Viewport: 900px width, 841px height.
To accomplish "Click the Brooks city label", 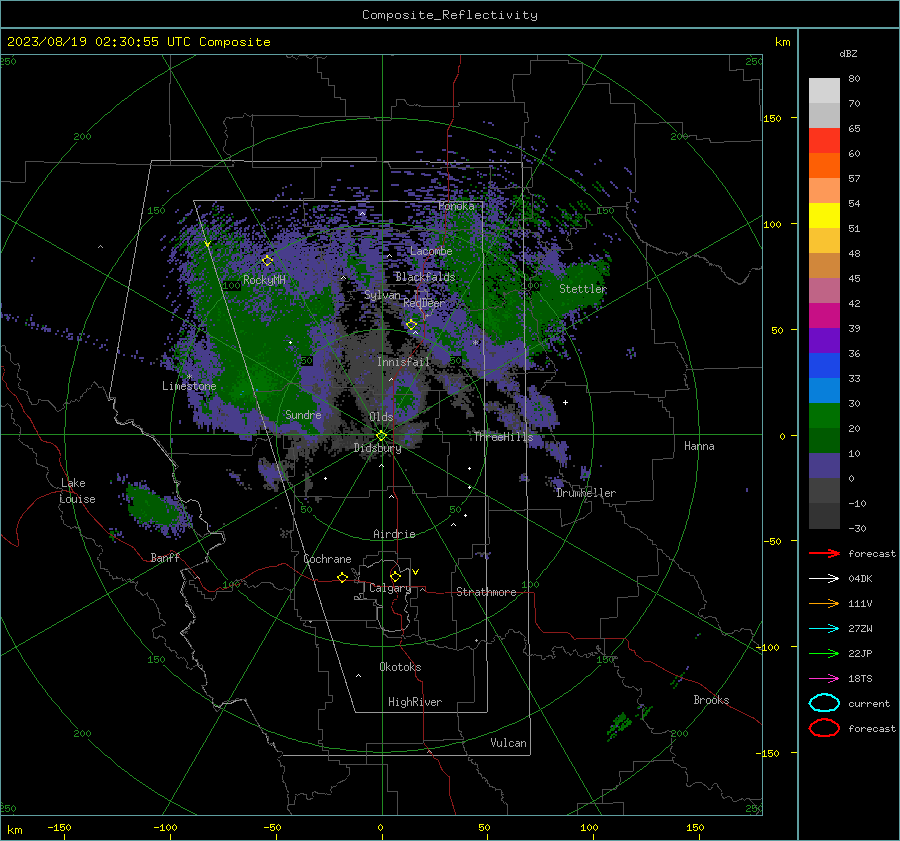I will point(711,700).
